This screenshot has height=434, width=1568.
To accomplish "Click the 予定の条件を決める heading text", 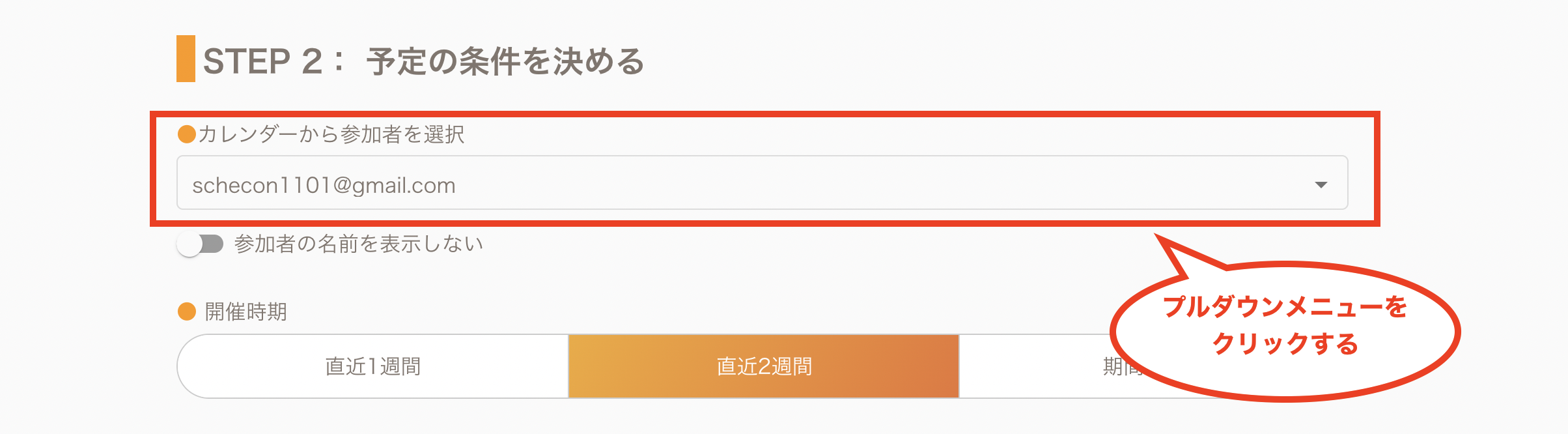I will 505,62.
